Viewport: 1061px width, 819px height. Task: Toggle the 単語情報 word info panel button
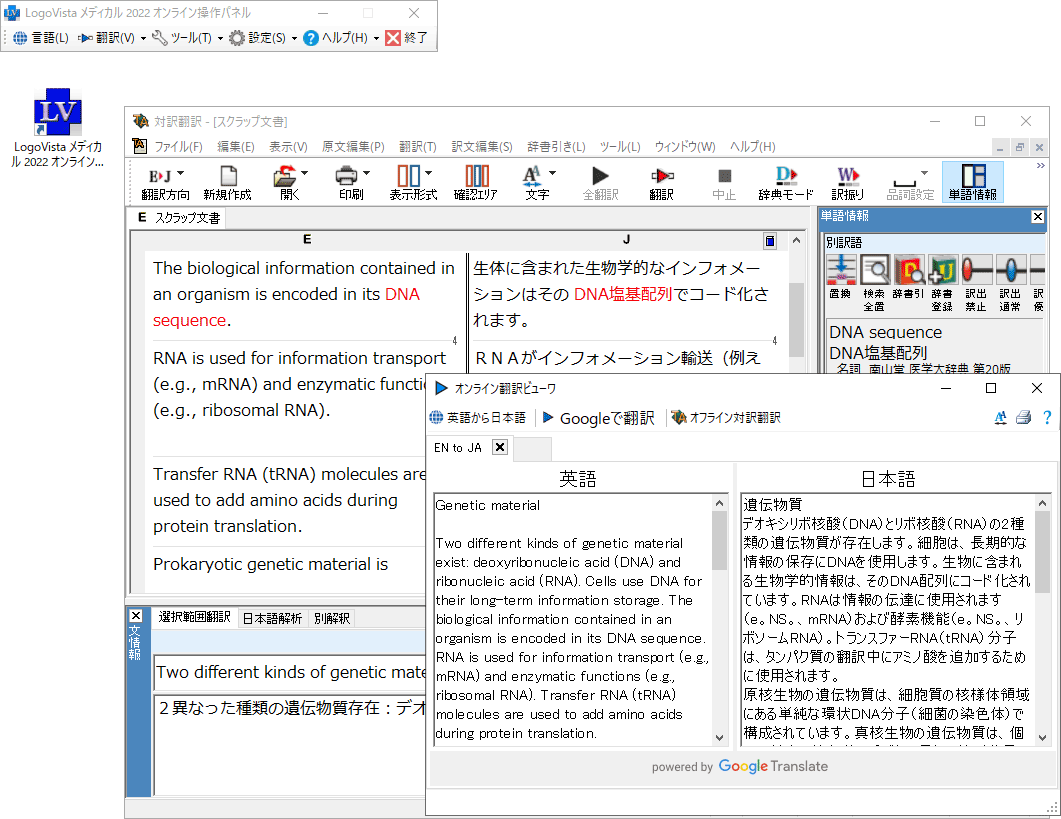[973, 183]
